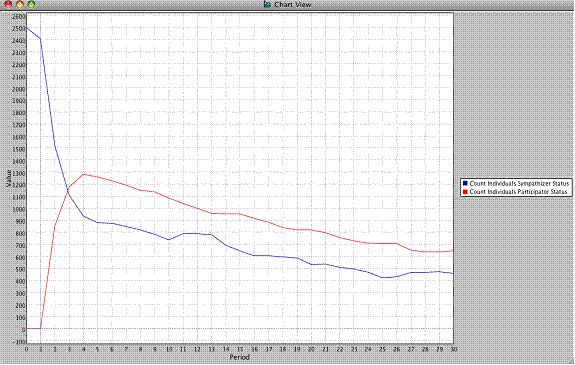Click the blue line start at value 2500

pyautogui.click(x=27, y=28)
